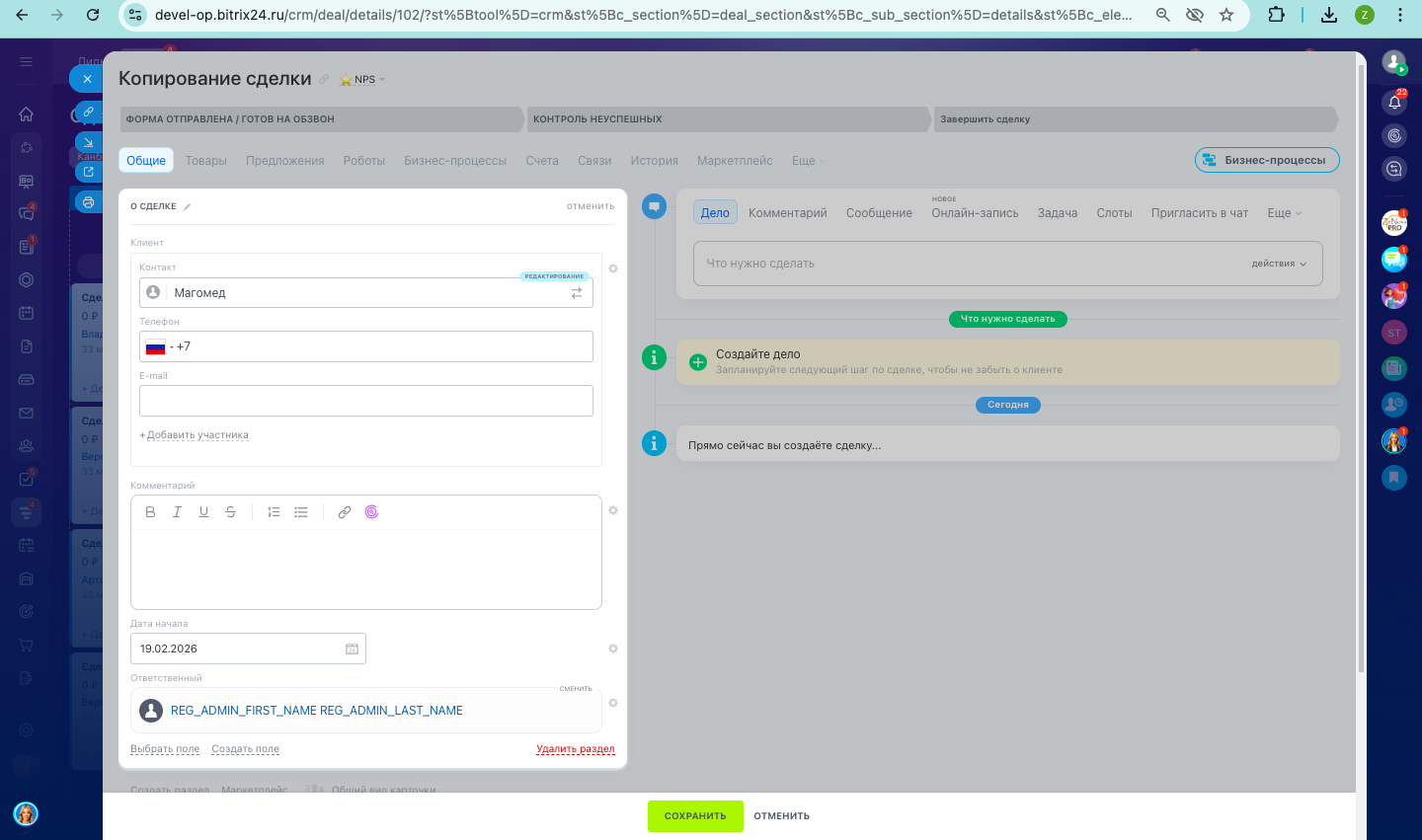Toggle bold formatting in comment editor

click(x=150, y=512)
